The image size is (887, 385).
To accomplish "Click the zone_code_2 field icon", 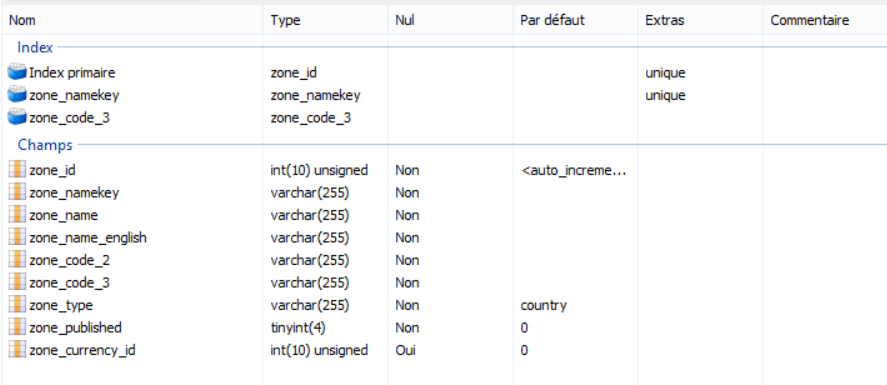I will [x=17, y=260].
